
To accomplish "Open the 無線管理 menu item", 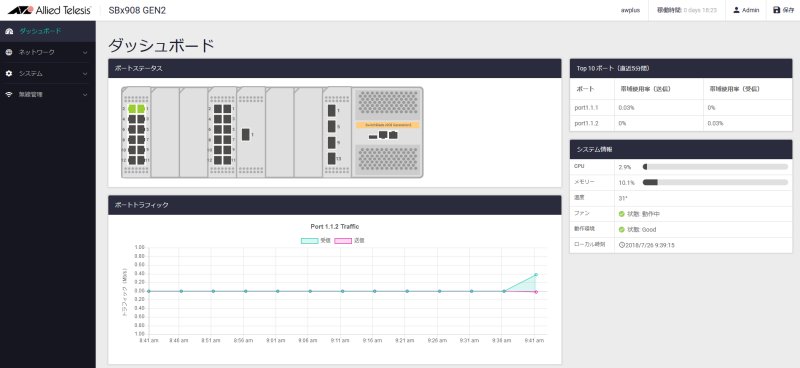I will pyautogui.click(x=47, y=94).
